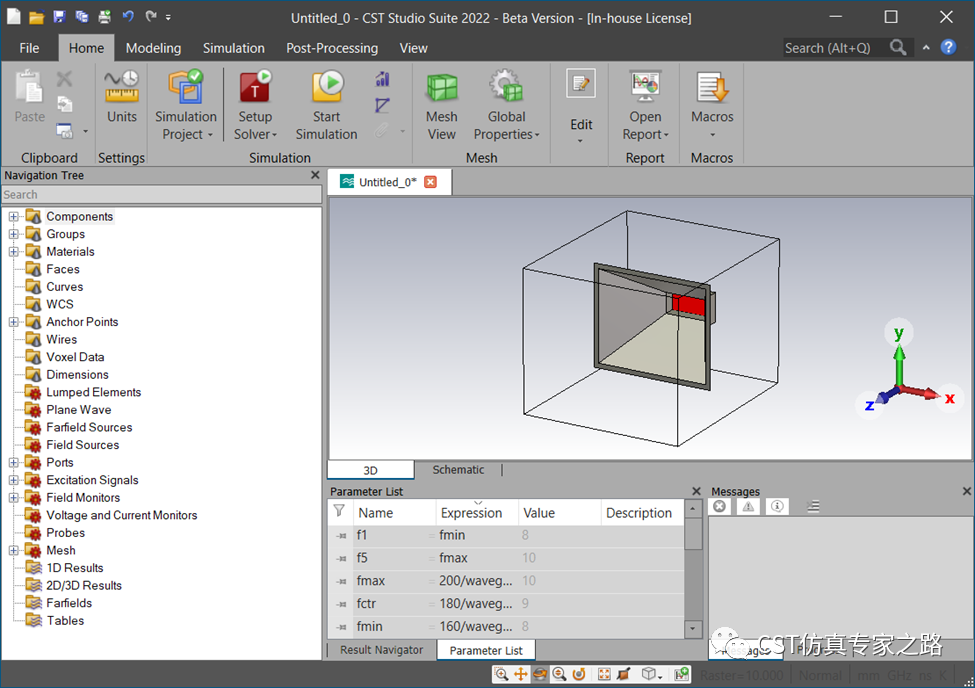The width and height of the screenshot is (975, 688).
Task: Click the Start Simulation button
Action: click(326, 105)
